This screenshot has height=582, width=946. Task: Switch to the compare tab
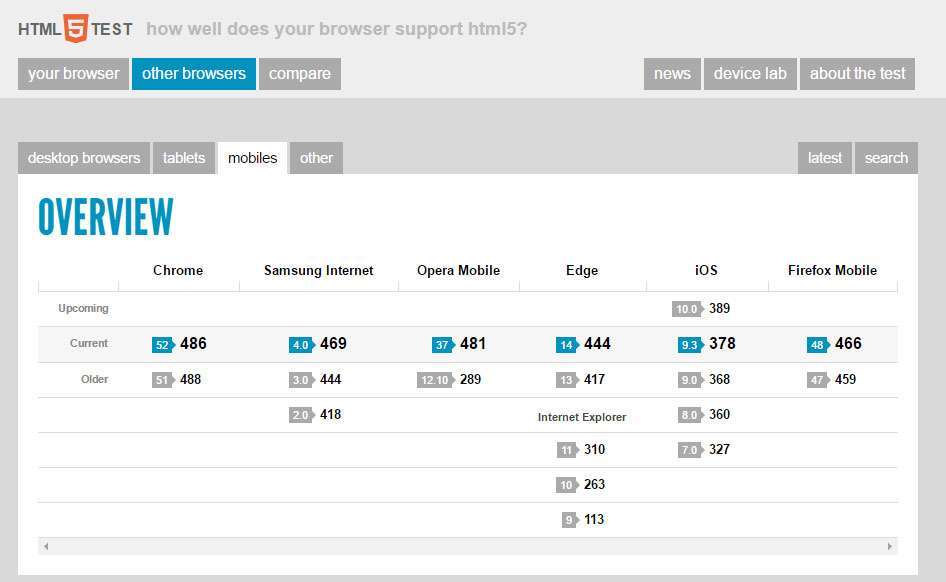[x=300, y=74]
